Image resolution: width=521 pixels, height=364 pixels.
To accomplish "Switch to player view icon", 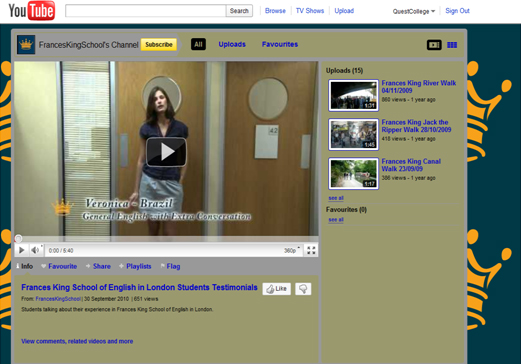I will [x=434, y=45].
